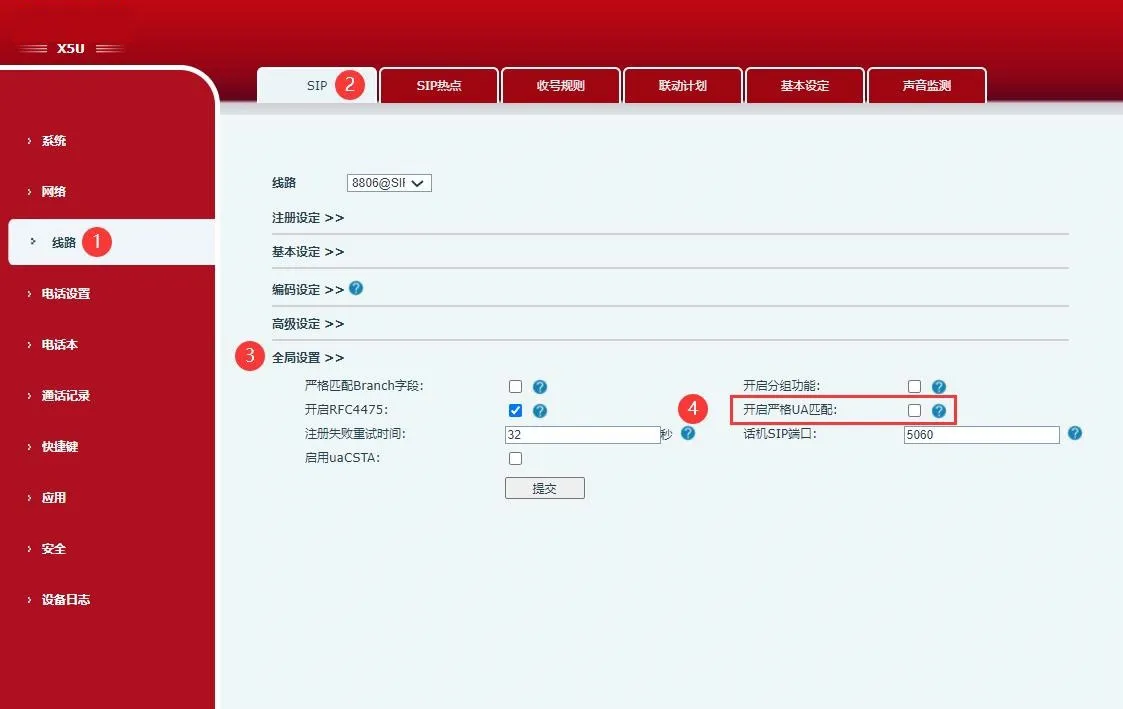Check the highlighted 开启严格UA匹配 checkbox
1123x709 pixels.
point(914,410)
